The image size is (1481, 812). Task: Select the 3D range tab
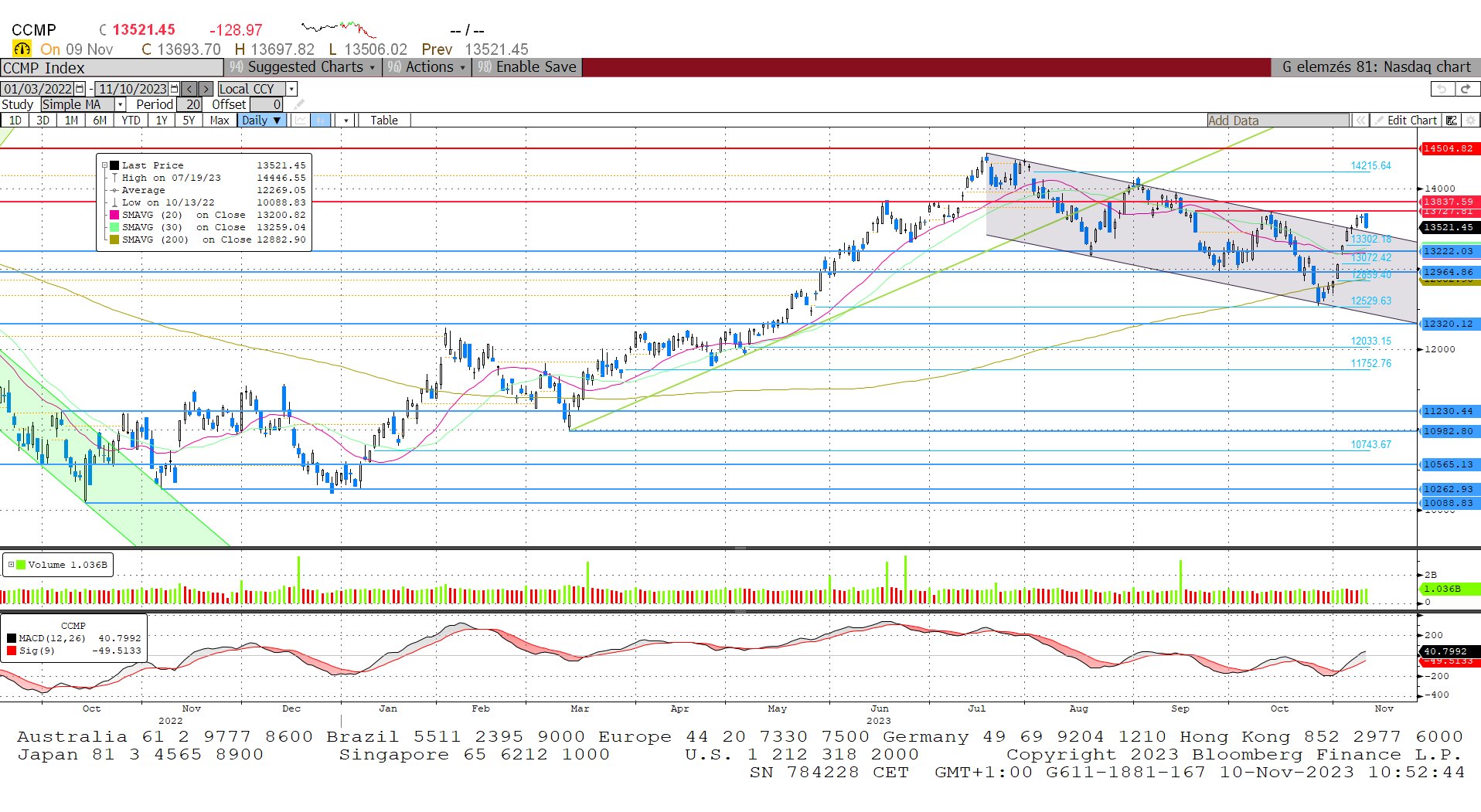coord(43,121)
